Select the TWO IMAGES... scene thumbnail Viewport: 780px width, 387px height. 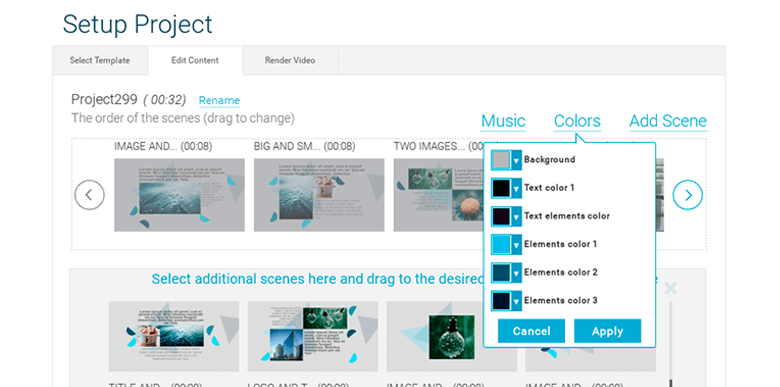(438, 195)
